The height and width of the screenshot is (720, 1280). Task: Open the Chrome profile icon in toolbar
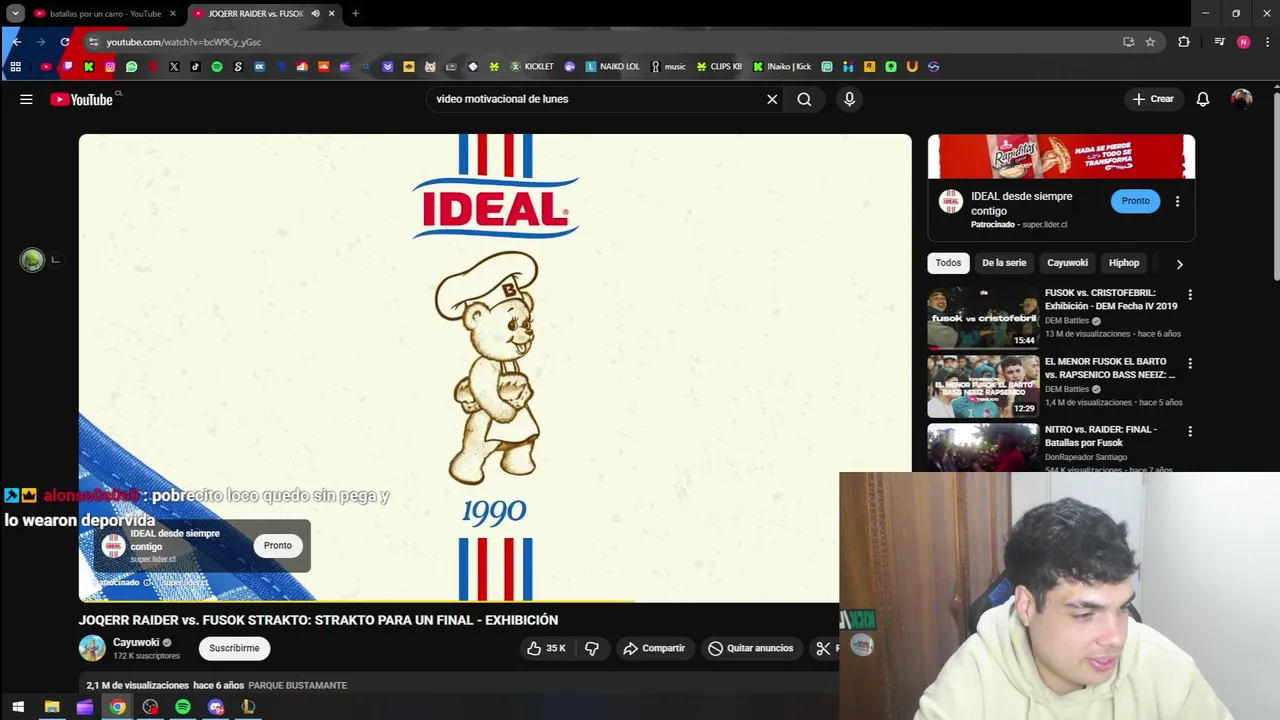(x=1243, y=42)
